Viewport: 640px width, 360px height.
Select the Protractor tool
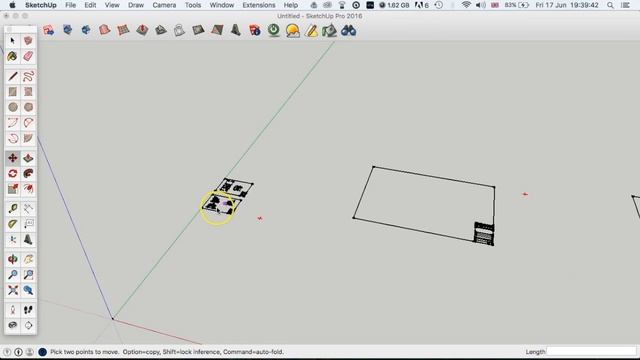[x=13, y=224]
